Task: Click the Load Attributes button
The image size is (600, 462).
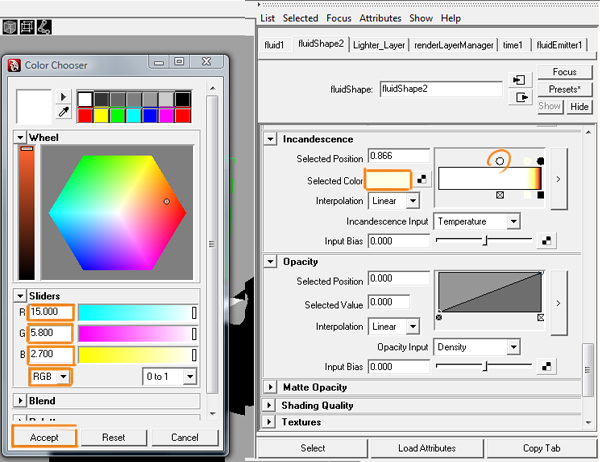Action: click(x=427, y=448)
